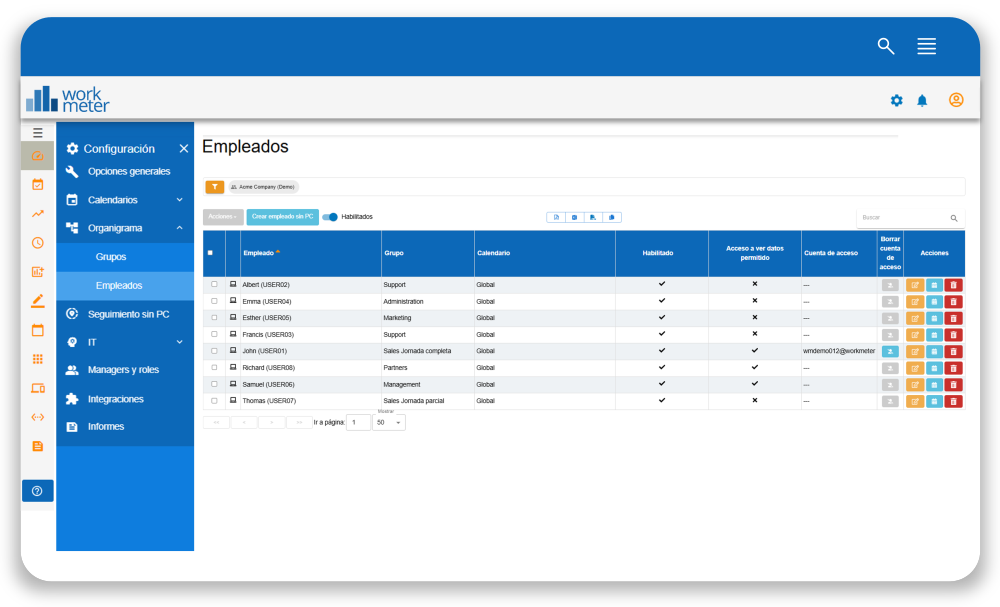Open the rows-per-page dropdown showing 50
Viewport: 1000px width, 607px height.
[388, 423]
